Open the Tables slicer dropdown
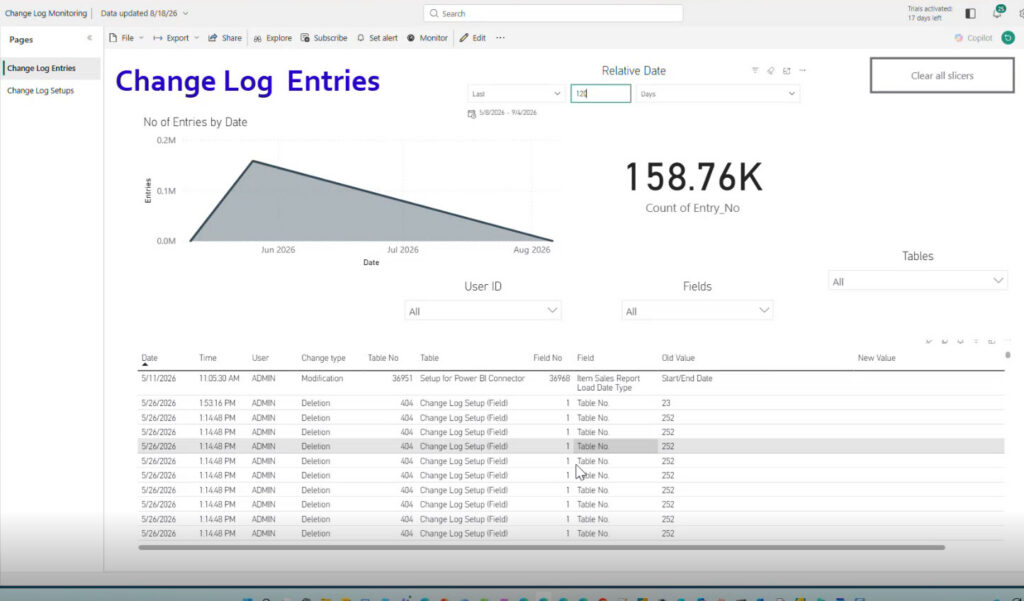This screenshot has height=601, width=1024. (918, 282)
